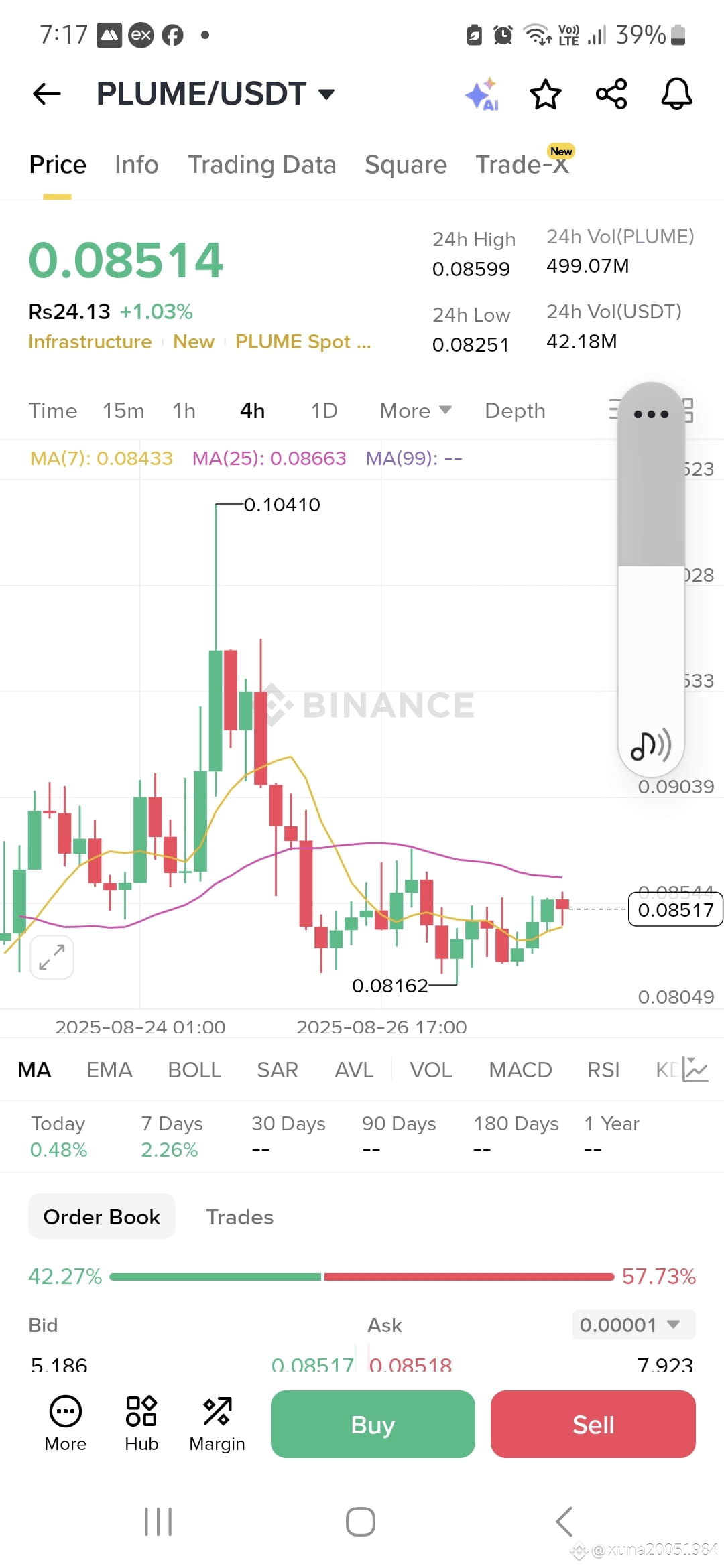724x1568 pixels.
Task: Tap the current price label 0.08517
Action: pos(676,909)
